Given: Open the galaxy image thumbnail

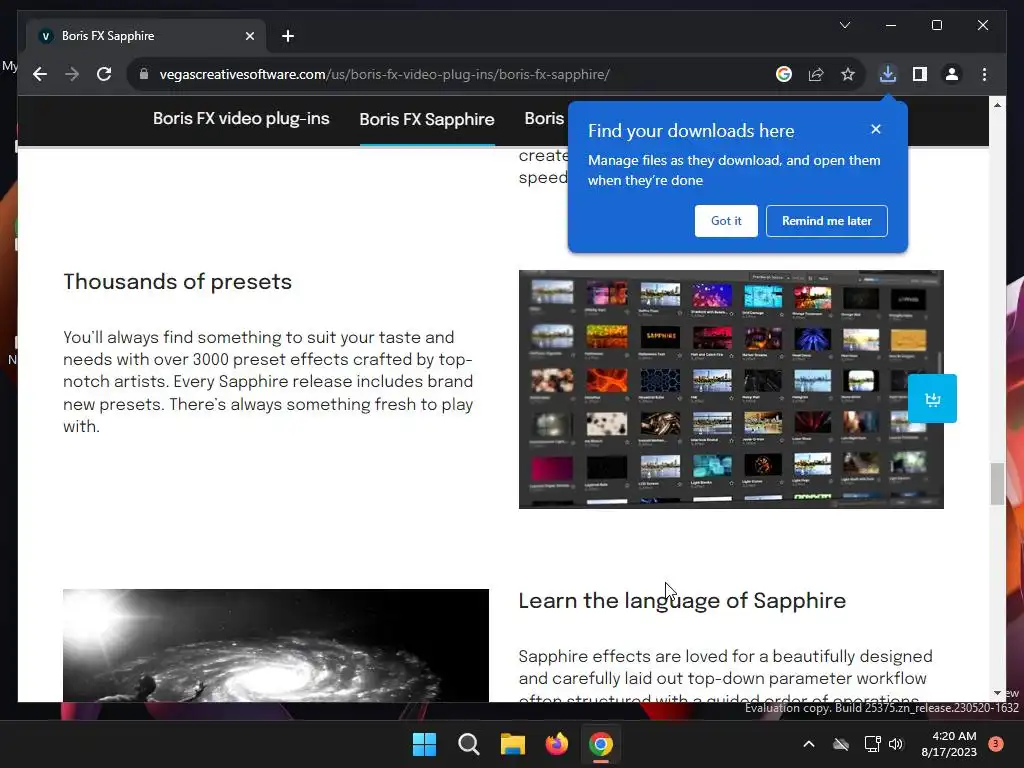Looking at the screenshot, I should [276, 645].
